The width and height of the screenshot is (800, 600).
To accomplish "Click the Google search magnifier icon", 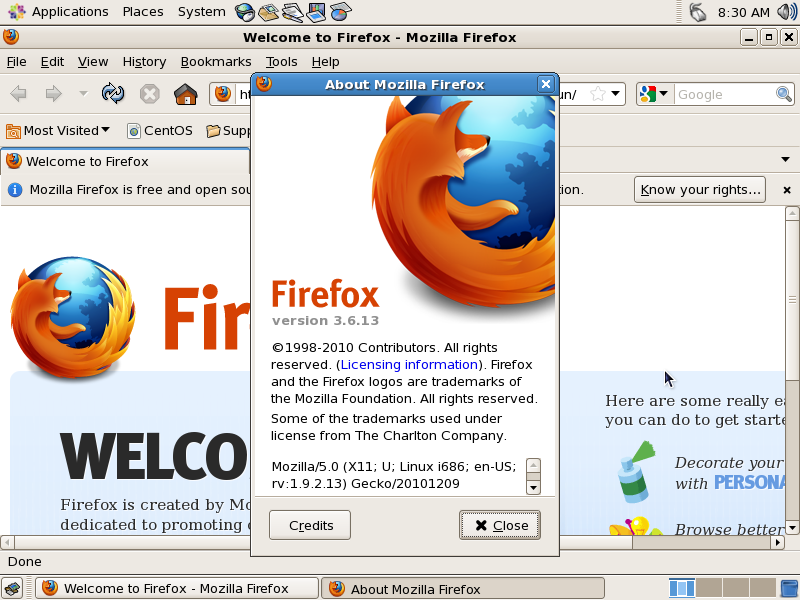I will point(783,93).
